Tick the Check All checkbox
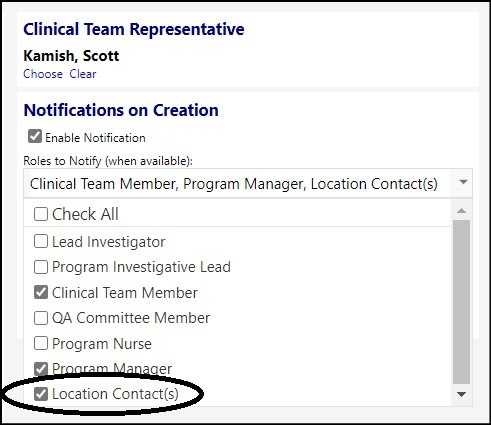The height and width of the screenshot is (425, 491). coord(41,214)
